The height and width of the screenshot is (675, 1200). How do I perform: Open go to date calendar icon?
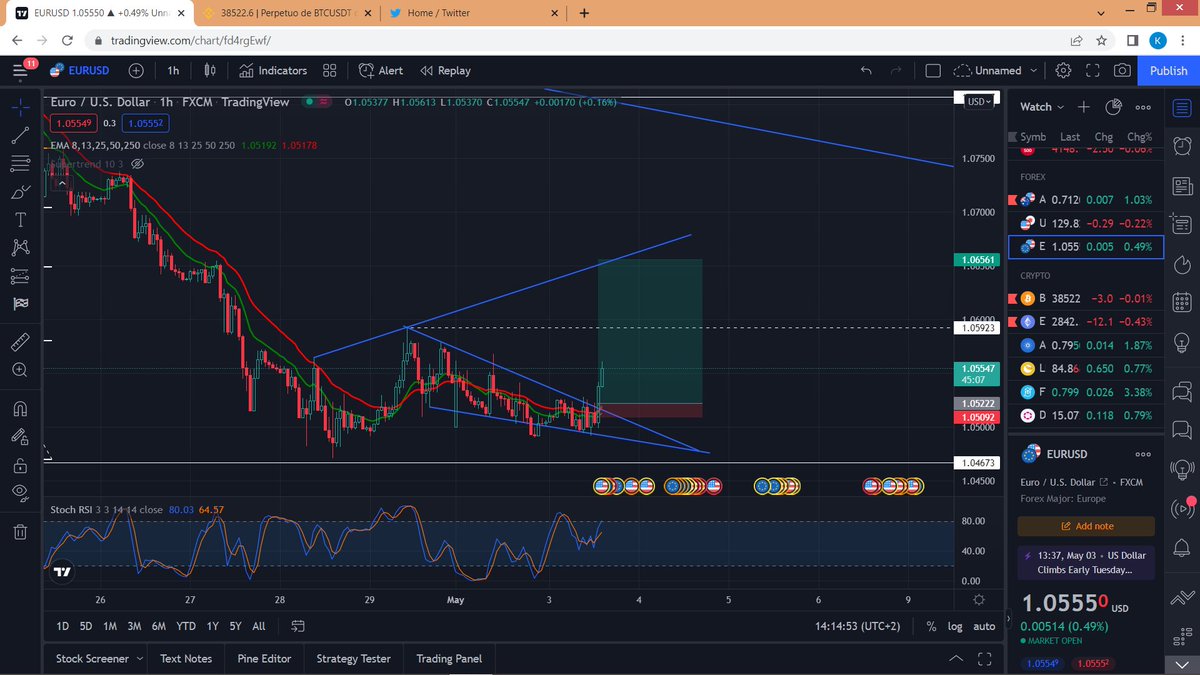point(298,626)
